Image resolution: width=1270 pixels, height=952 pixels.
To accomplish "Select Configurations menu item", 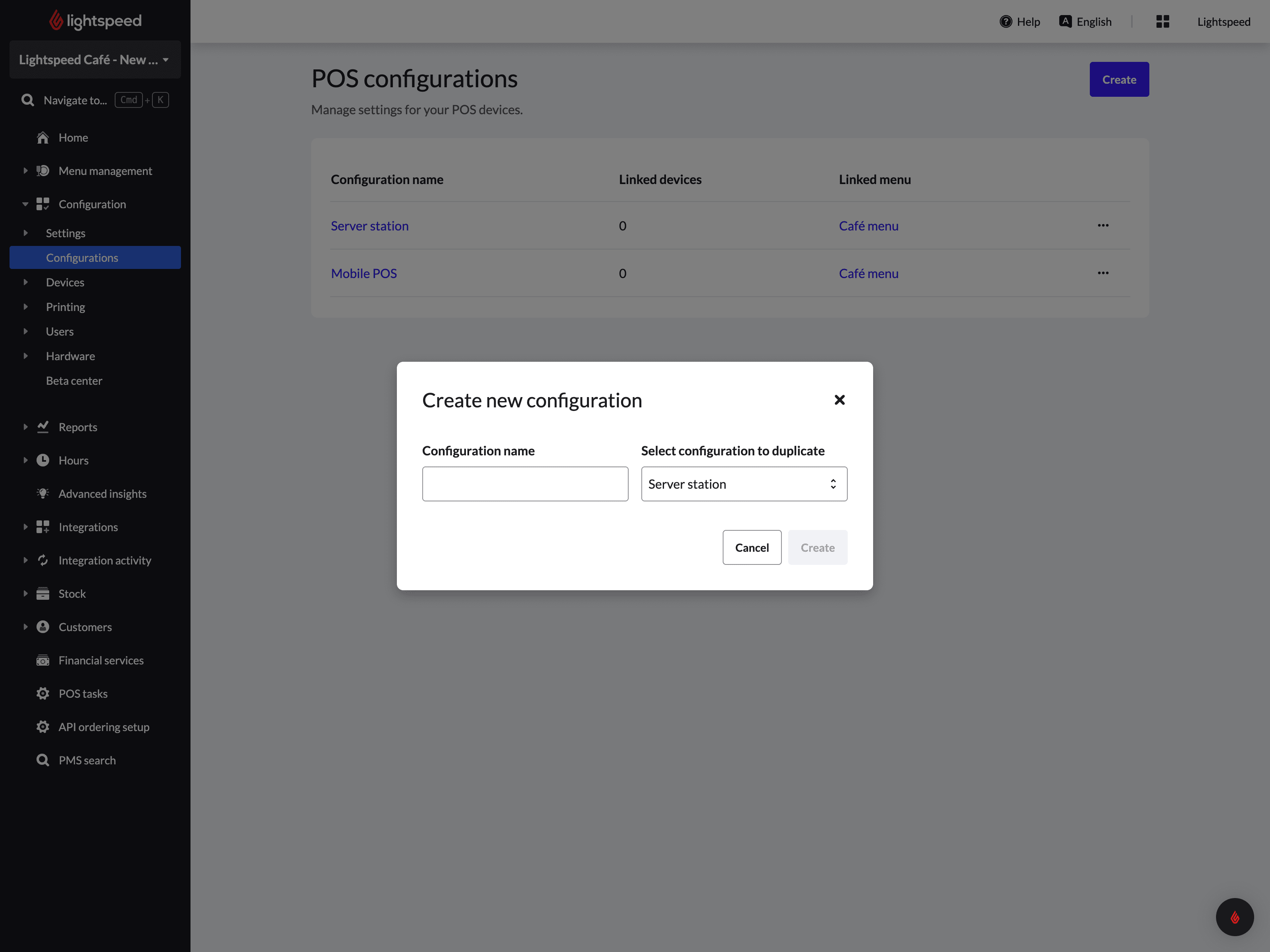I will click(x=82, y=258).
